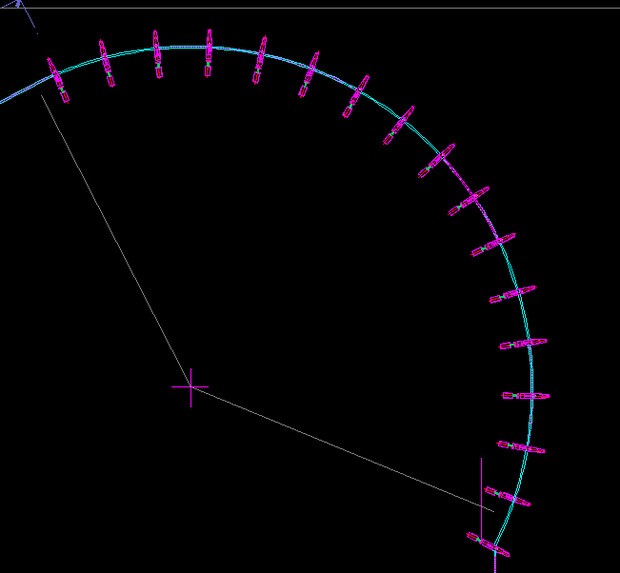Select the cyan arc between the two topmost bracket symbols

tap(184, 47)
